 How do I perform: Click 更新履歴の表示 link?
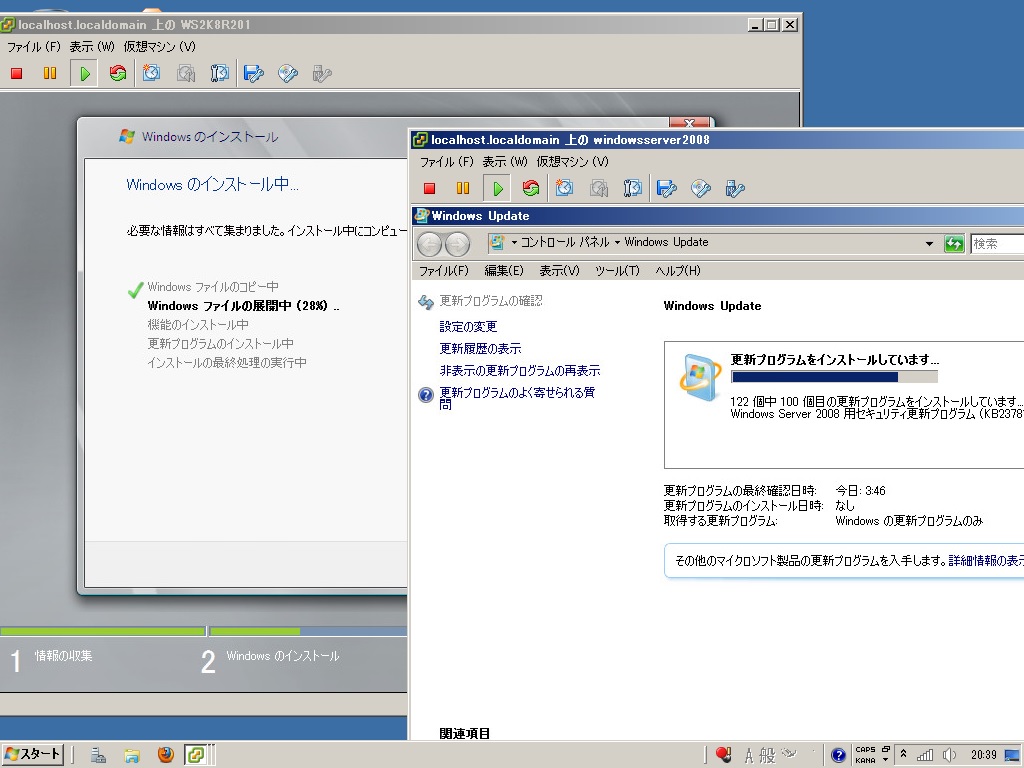click(480, 348)
